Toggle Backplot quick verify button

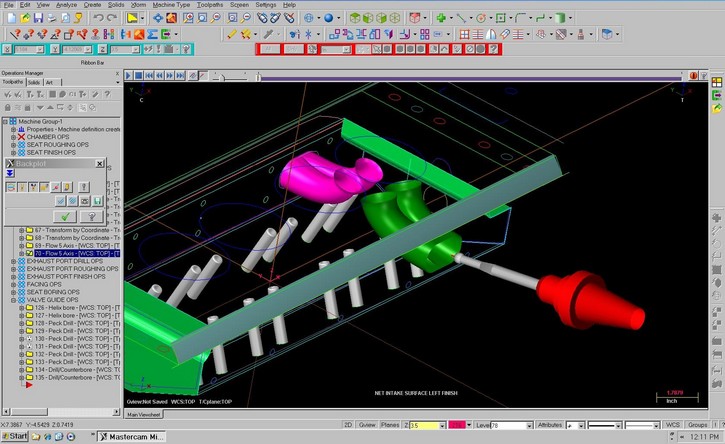coord(67,187)
